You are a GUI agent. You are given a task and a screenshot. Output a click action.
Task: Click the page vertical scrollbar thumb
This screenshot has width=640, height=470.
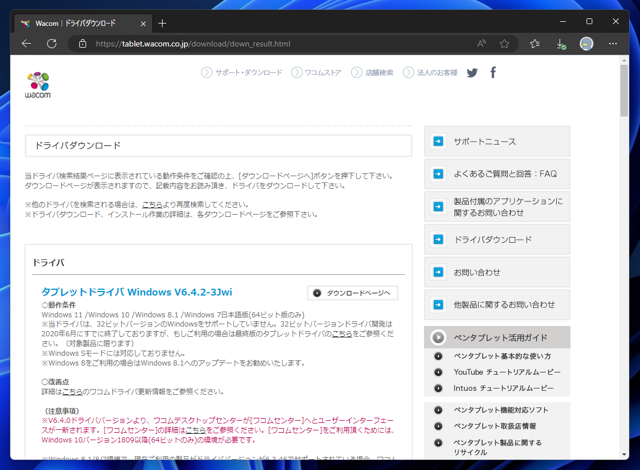pos(624,91)
